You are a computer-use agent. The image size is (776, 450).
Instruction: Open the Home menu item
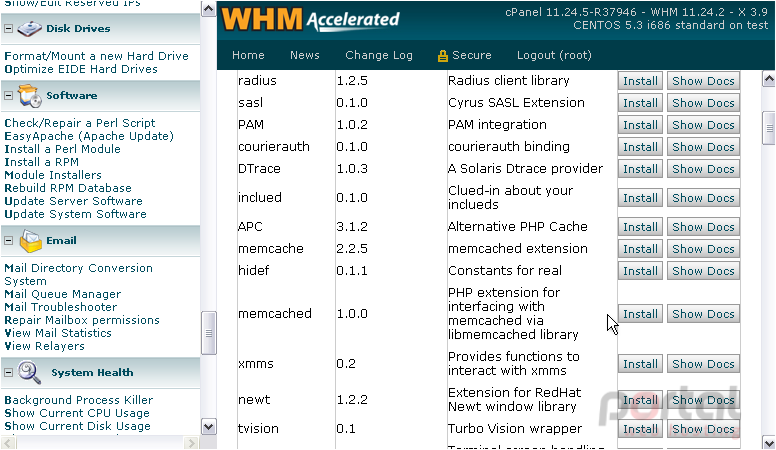[248, 55]
